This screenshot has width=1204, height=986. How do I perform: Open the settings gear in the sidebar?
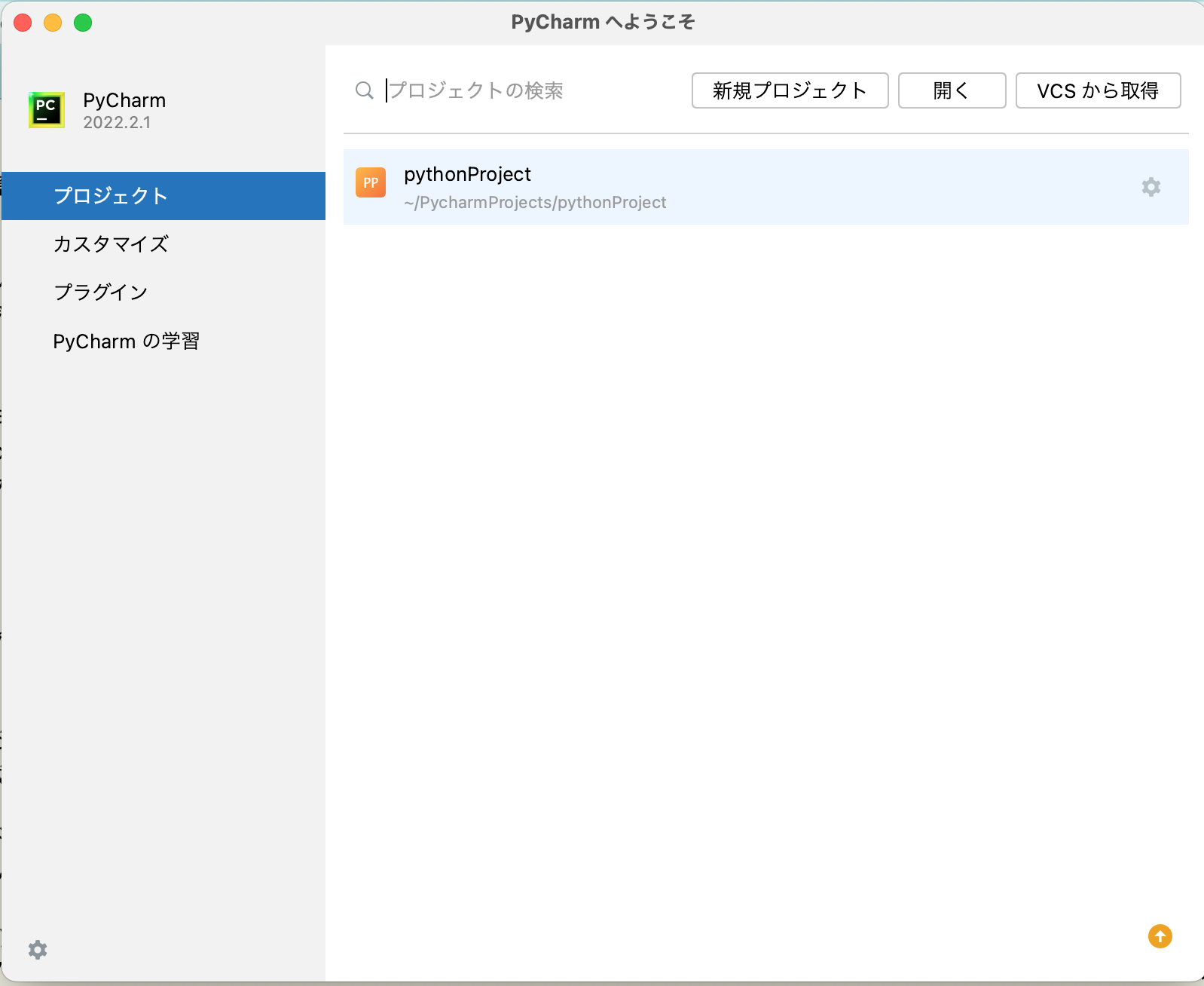(x=38, y=950)
